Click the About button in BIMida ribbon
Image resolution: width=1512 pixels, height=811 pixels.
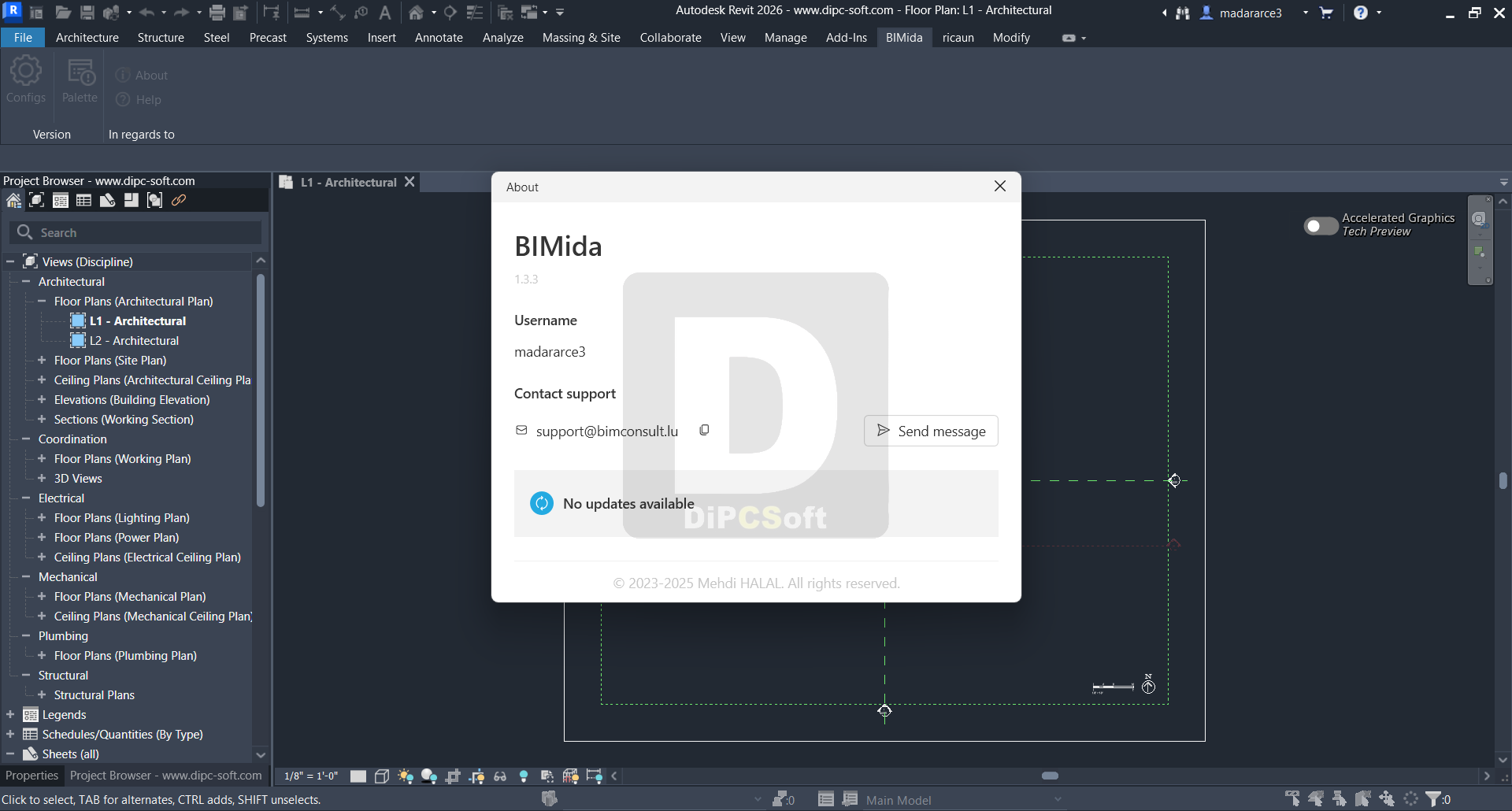tap(143, 76)
